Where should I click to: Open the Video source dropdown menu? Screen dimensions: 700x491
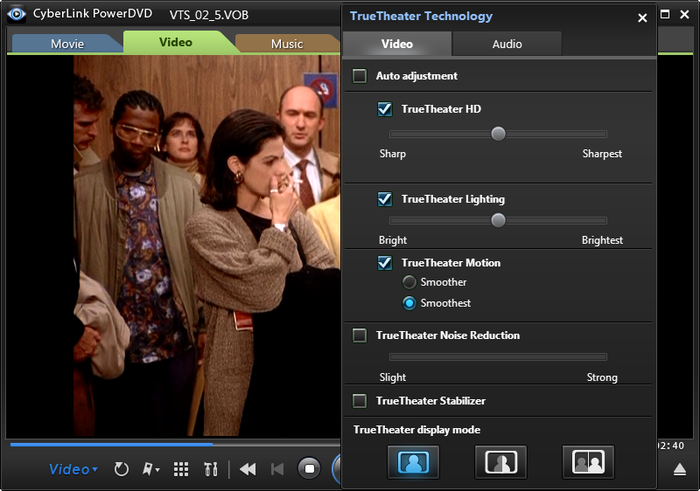(73, 469)
